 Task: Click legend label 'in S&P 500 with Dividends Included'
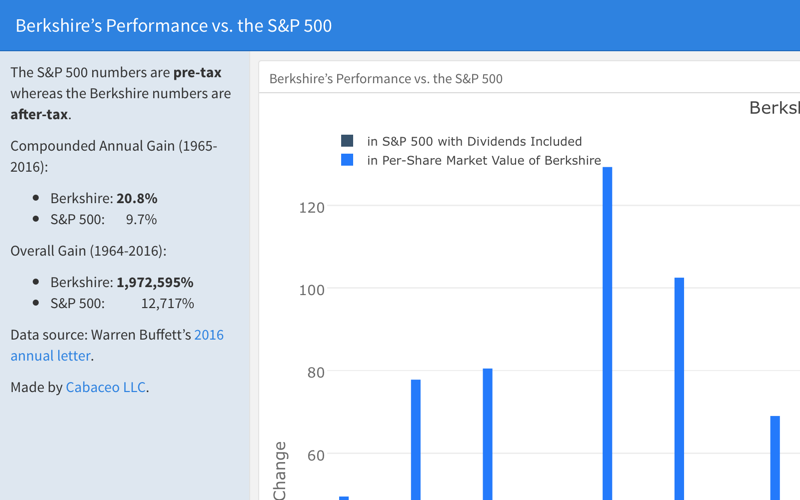click(x=474, y=141)
